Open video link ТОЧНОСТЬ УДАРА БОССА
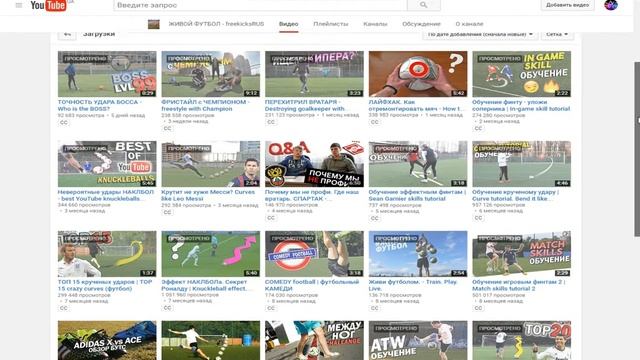Image resolution: width=640 pixels, height=360 pixels. (100, 105)
